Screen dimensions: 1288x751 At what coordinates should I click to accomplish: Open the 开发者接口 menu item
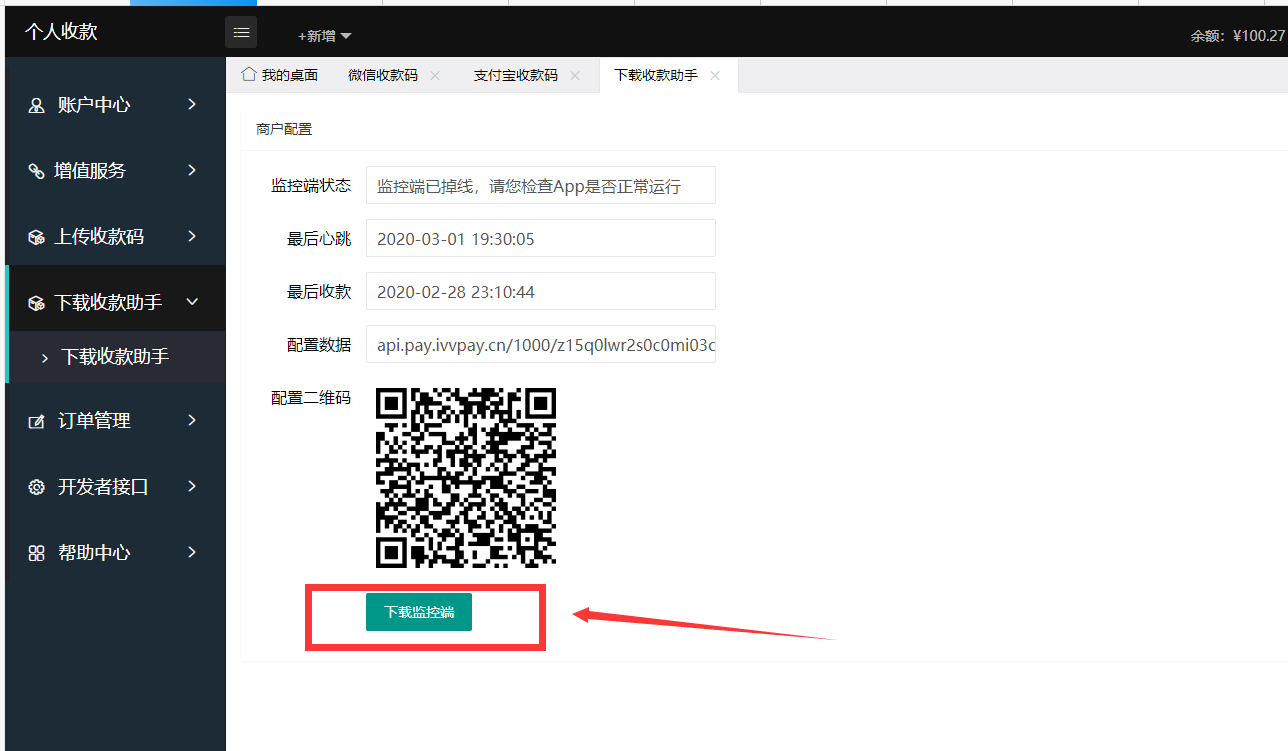[x=116, y=487]
